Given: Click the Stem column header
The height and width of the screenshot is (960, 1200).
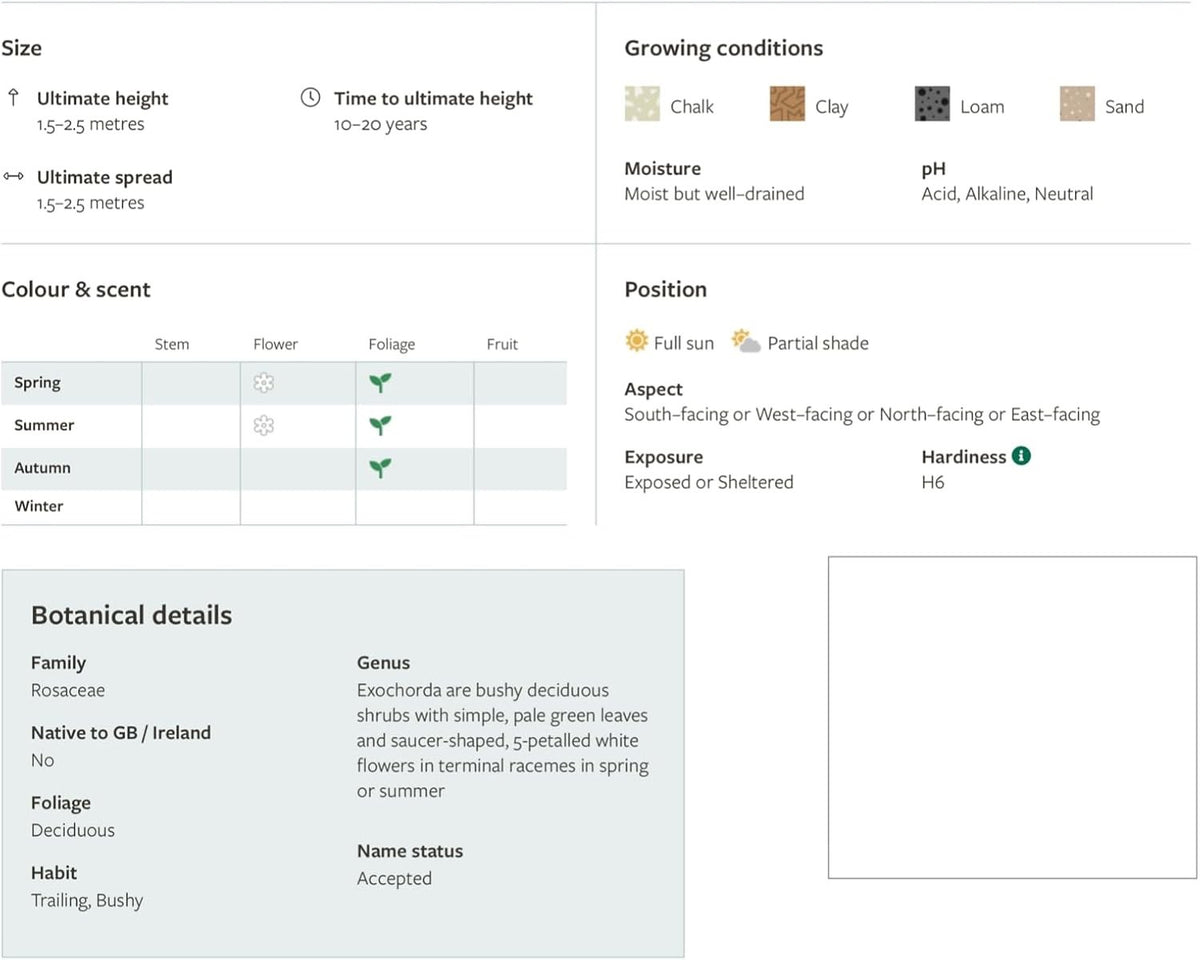Looking at the screenshot, I should pyautogui.click(x=172, y=344).
